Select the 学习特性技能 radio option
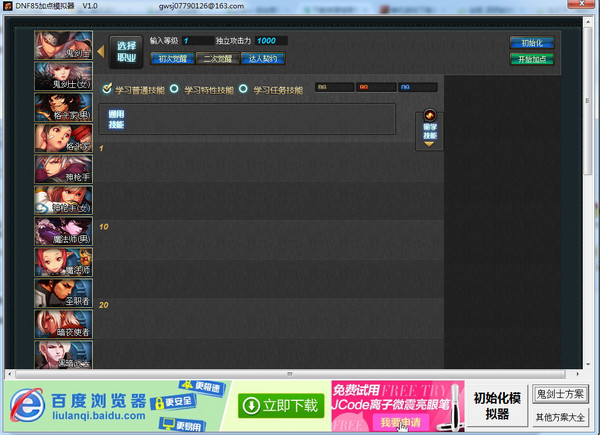 pos(175,89)
